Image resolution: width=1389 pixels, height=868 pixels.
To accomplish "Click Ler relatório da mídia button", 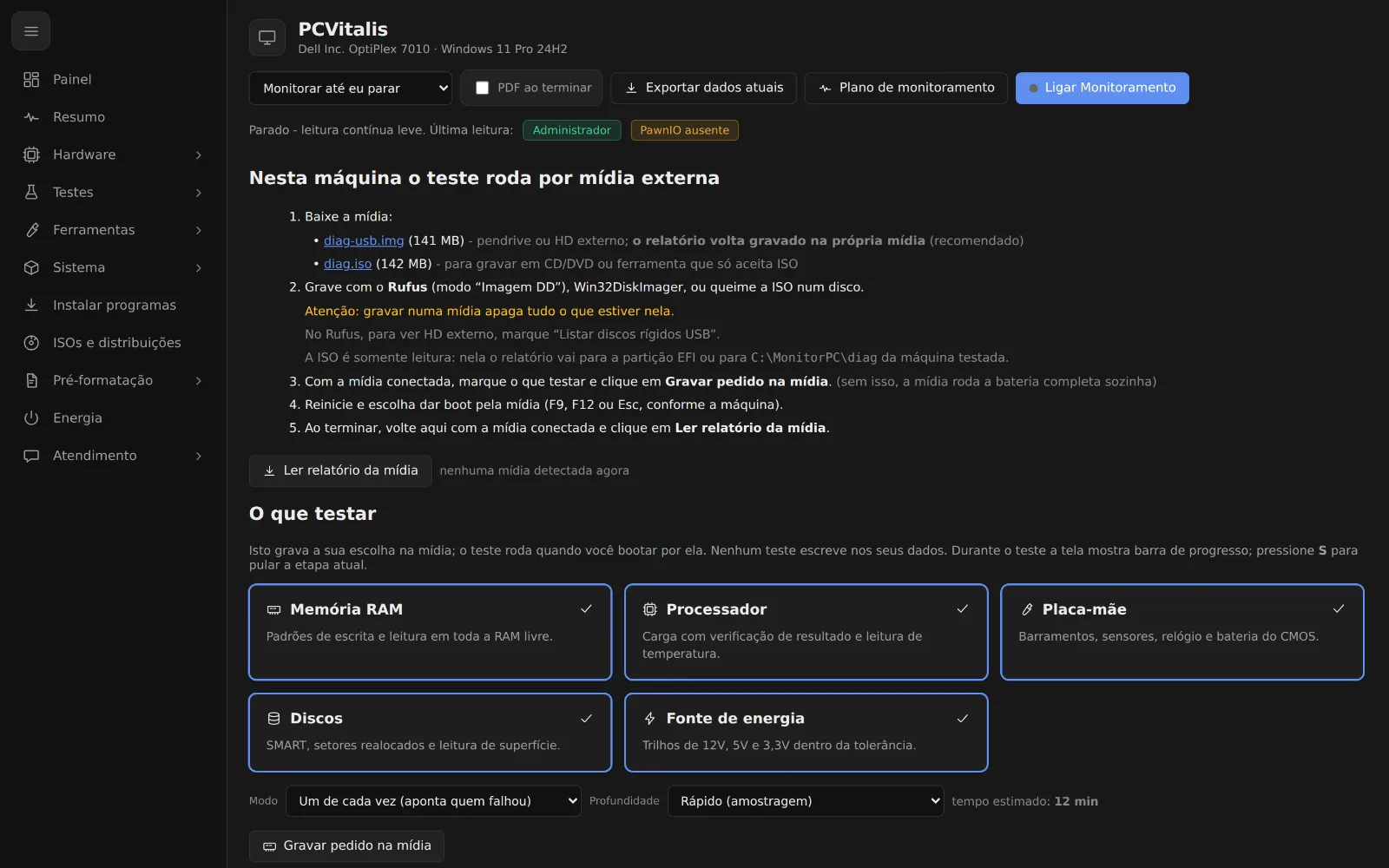I will (340, 470).
